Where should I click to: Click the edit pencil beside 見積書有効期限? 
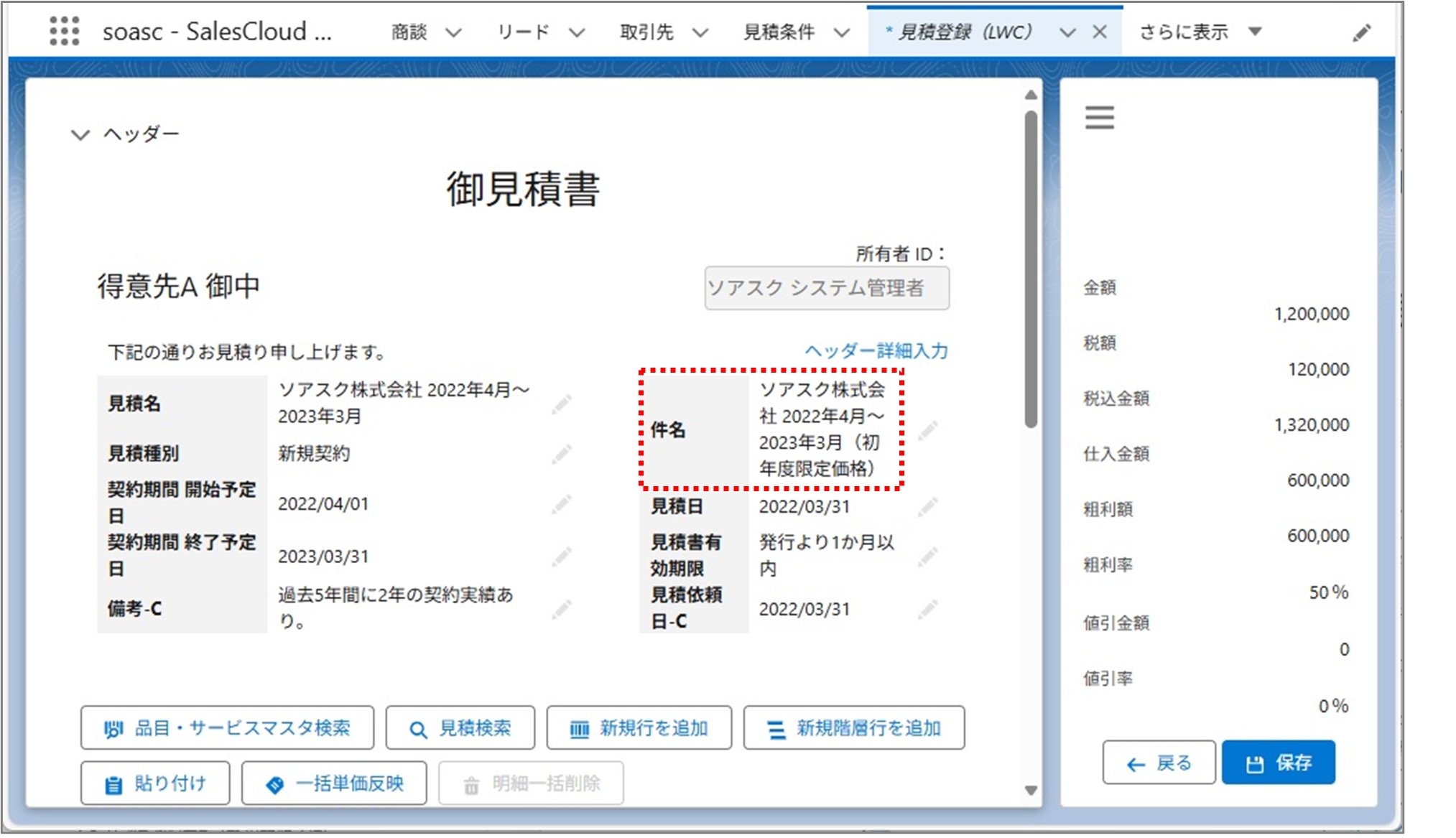[x=927, y=557]
